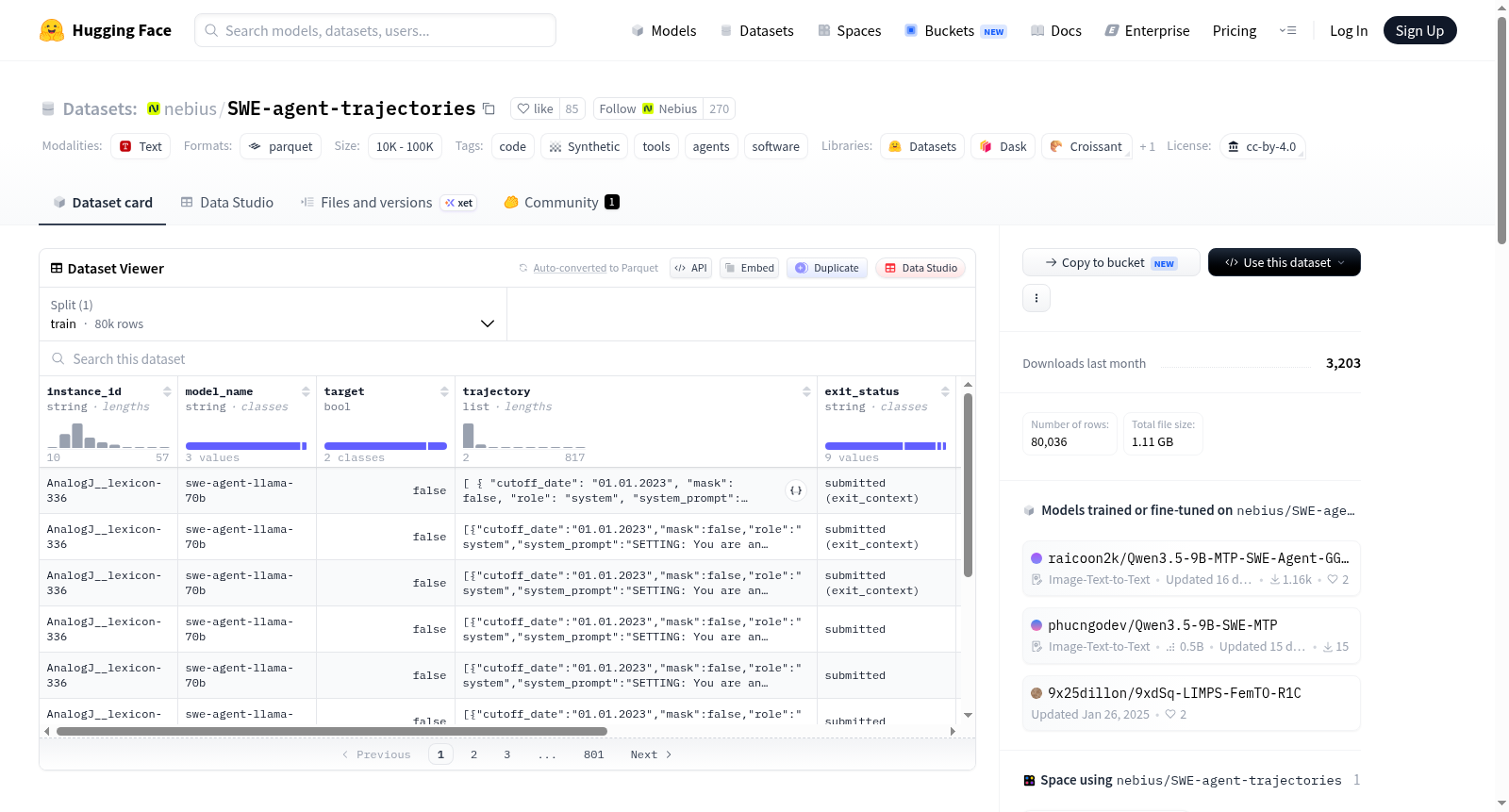
Task: Go to page 2 of the dataset
Action: 473,754
